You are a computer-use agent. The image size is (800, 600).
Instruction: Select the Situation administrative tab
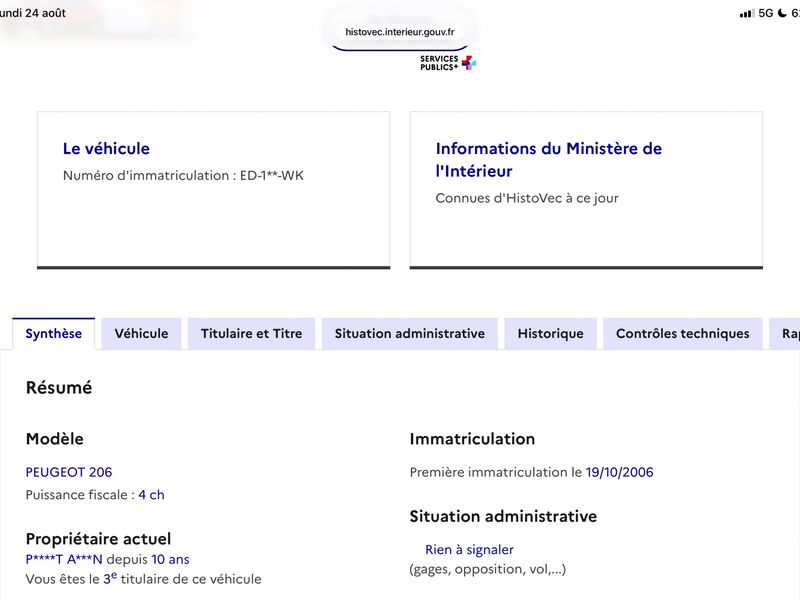pyautogui.click(x=410, y=334)
